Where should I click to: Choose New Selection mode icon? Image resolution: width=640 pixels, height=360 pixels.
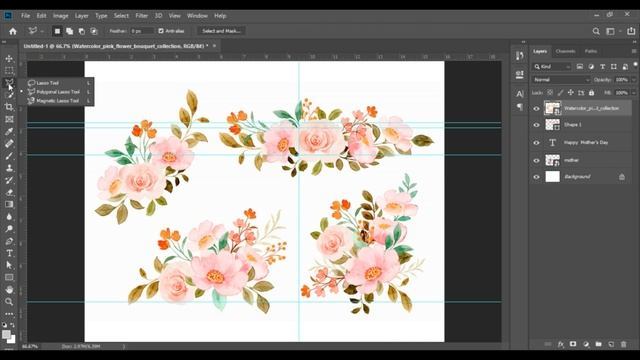(57, 31)
